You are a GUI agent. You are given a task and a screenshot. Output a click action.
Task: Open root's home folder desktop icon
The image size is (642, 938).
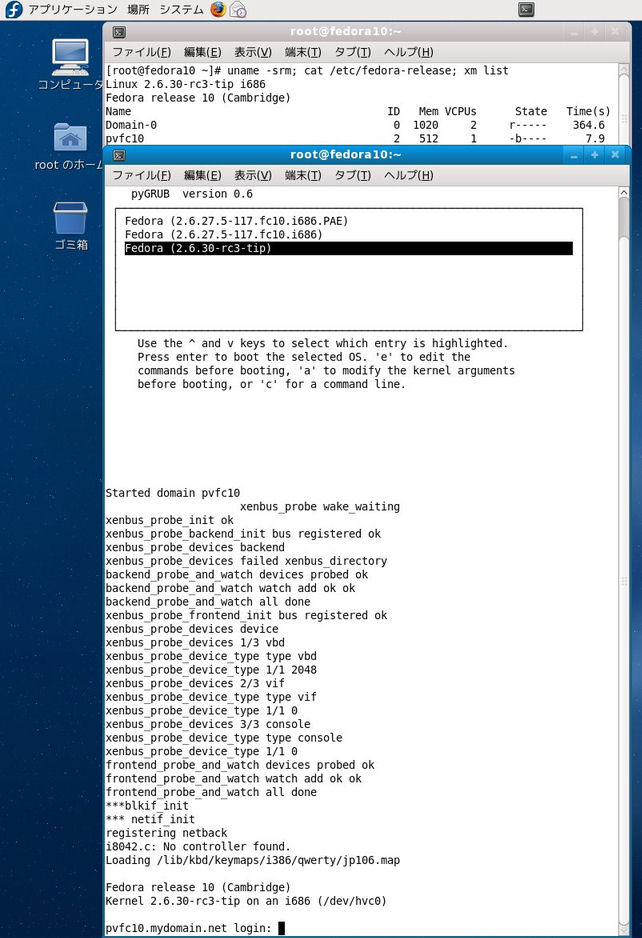70,146
